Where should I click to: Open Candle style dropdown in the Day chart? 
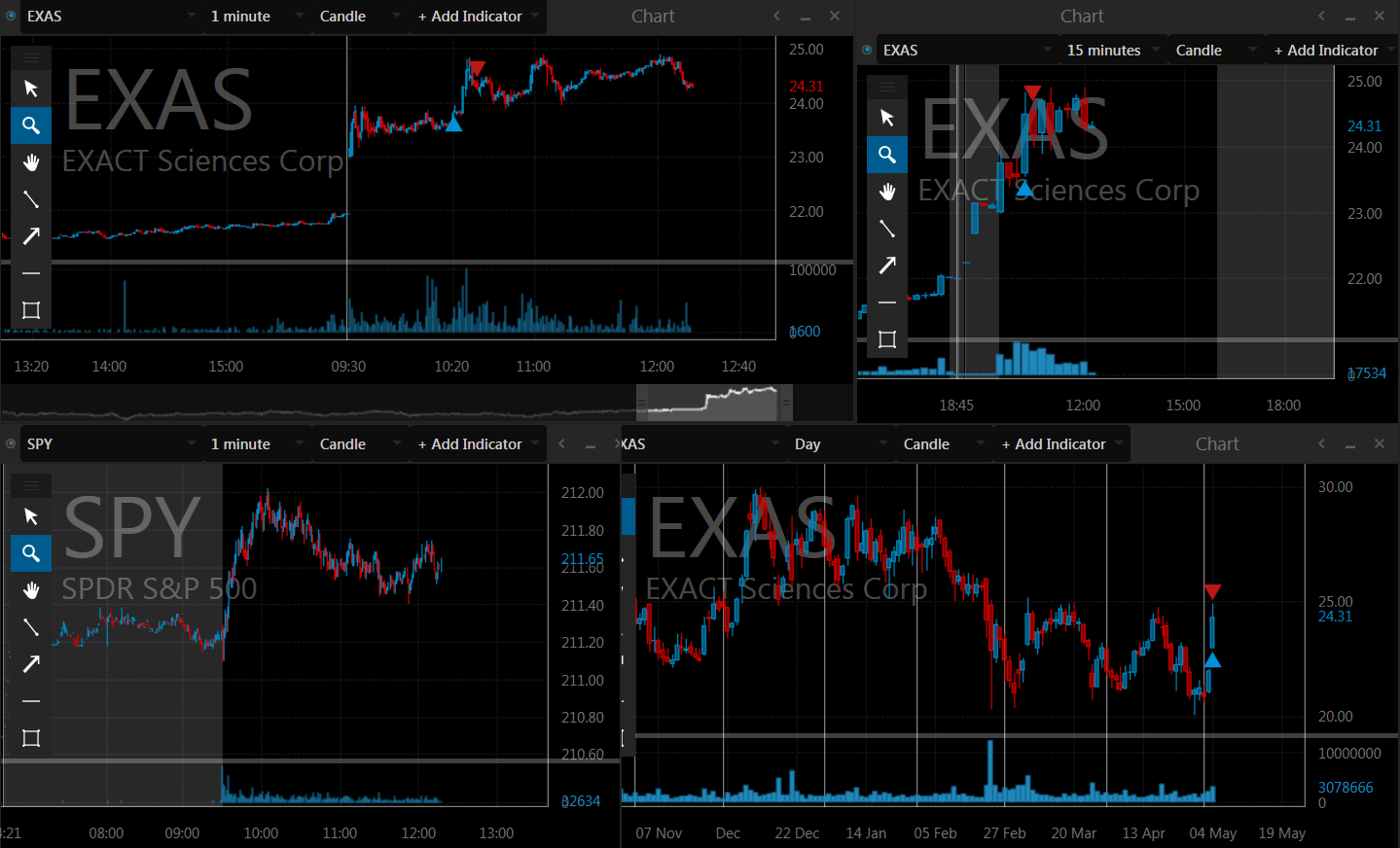[x=944, y=444]
